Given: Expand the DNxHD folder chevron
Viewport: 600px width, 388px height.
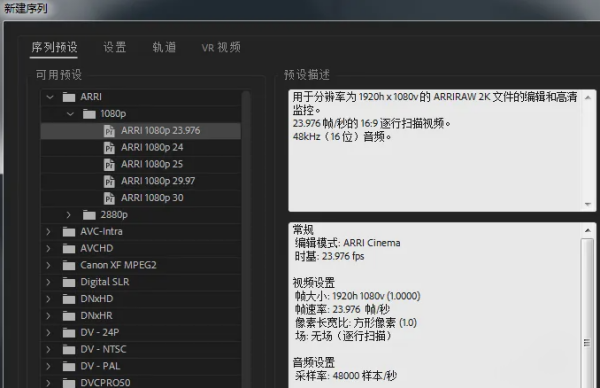Looking at the screenshot, I should tap(48, 299).
